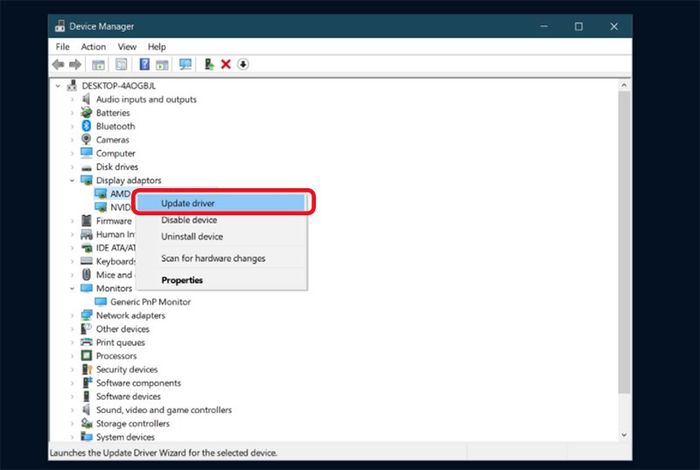This screenshot has height=470, width=700.
Task: Click the Print queues printer icon
Action: tap(86, 342)
